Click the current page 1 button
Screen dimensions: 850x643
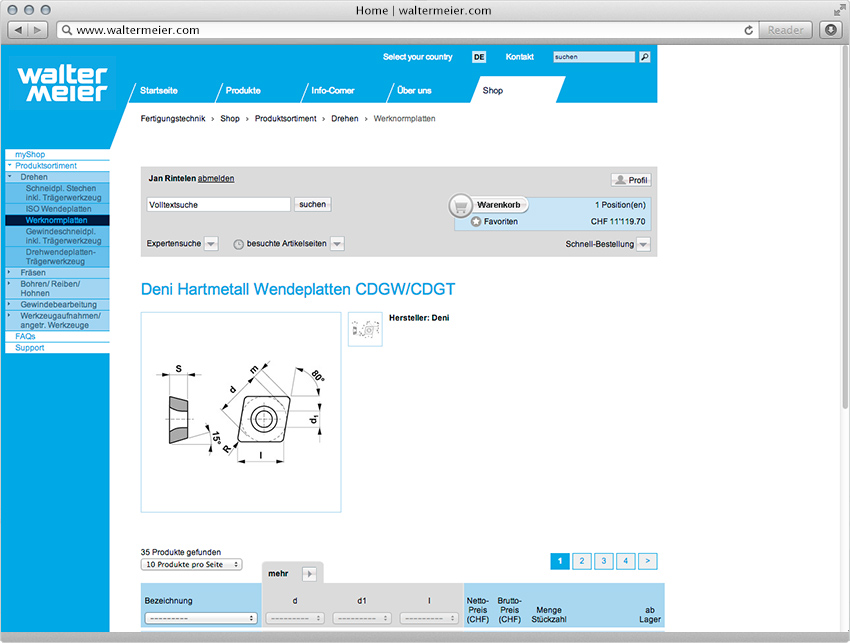(560, 561)
